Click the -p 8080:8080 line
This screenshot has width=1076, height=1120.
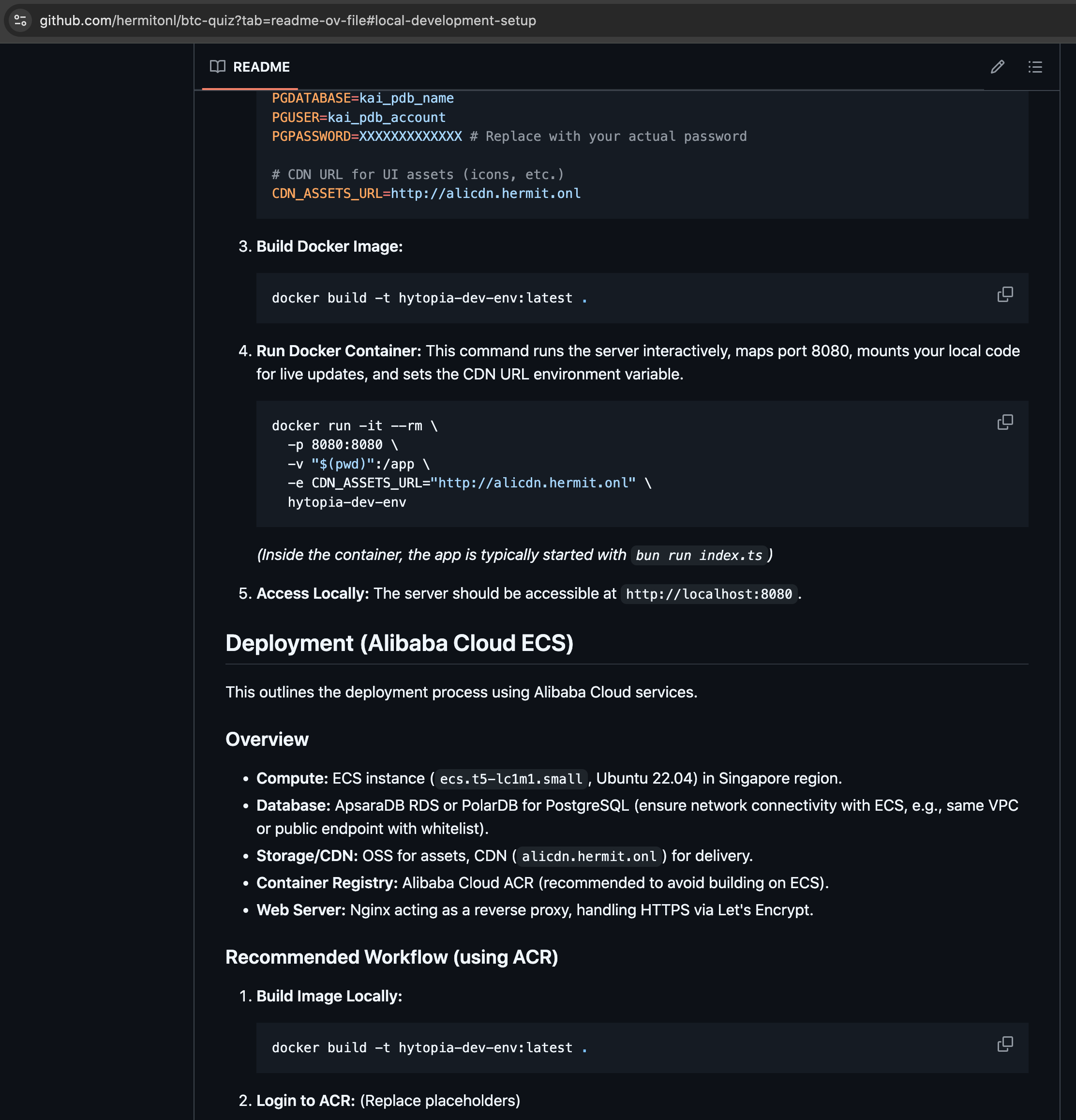pos(343,445)
